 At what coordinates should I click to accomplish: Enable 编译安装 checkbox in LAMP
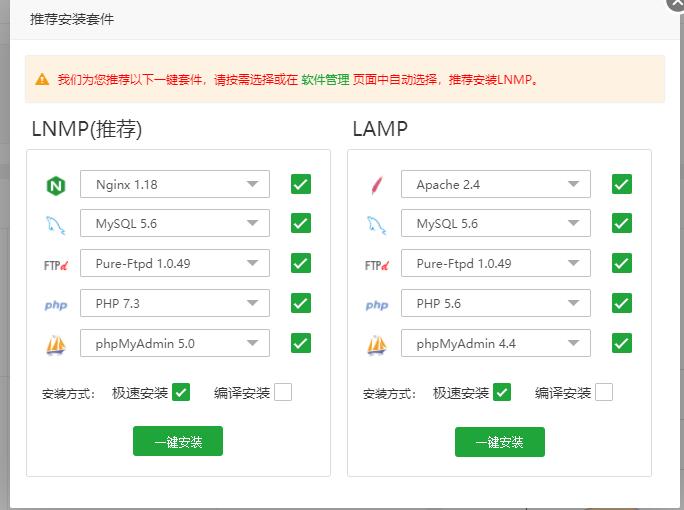(x=604, y=392)
